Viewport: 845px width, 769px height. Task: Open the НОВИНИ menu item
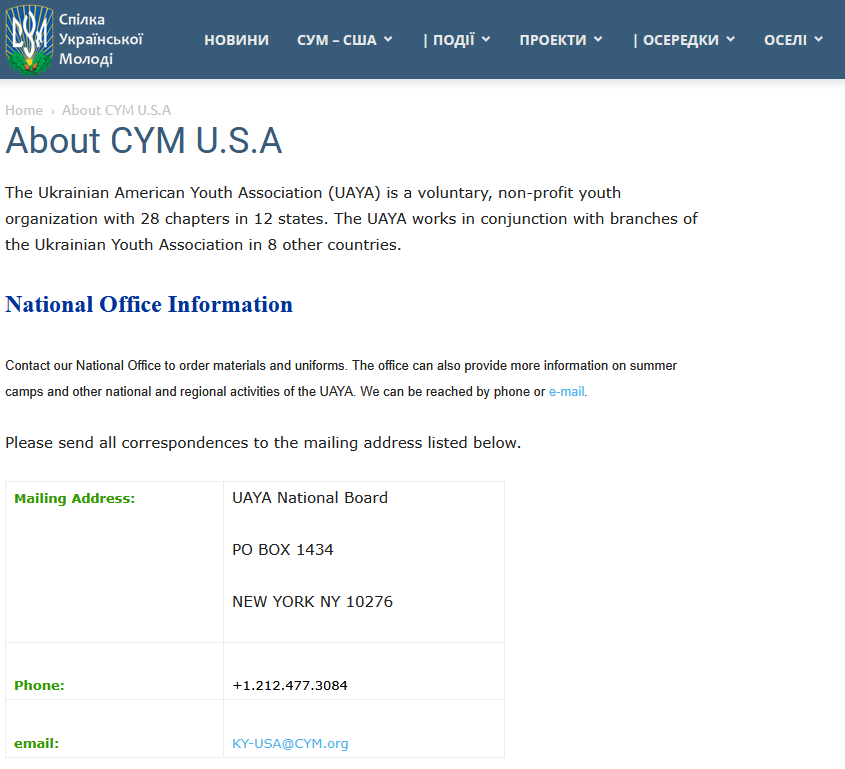pyautogui.click(x=236, y=40)
